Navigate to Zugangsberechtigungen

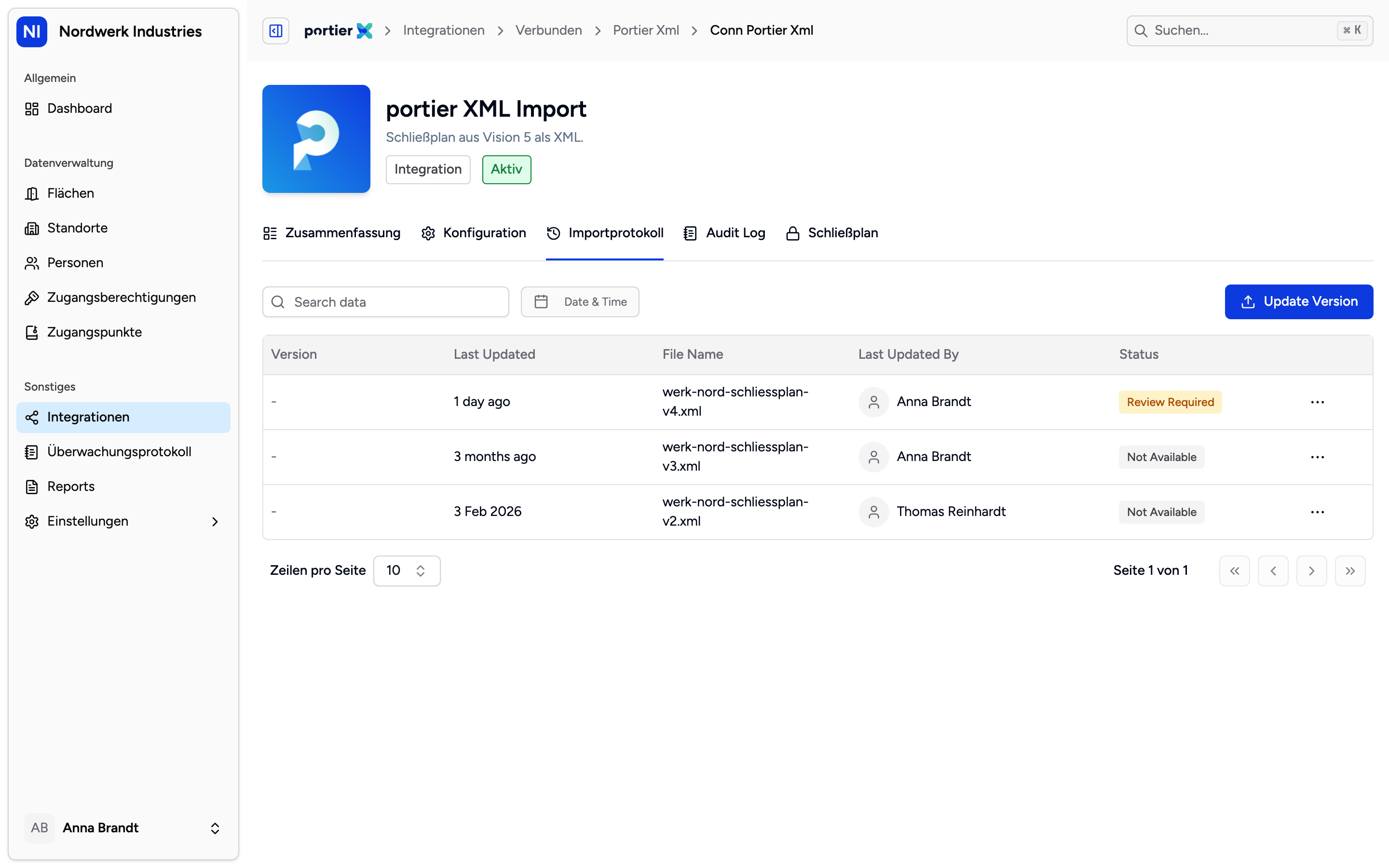click(x=123, y=298)
